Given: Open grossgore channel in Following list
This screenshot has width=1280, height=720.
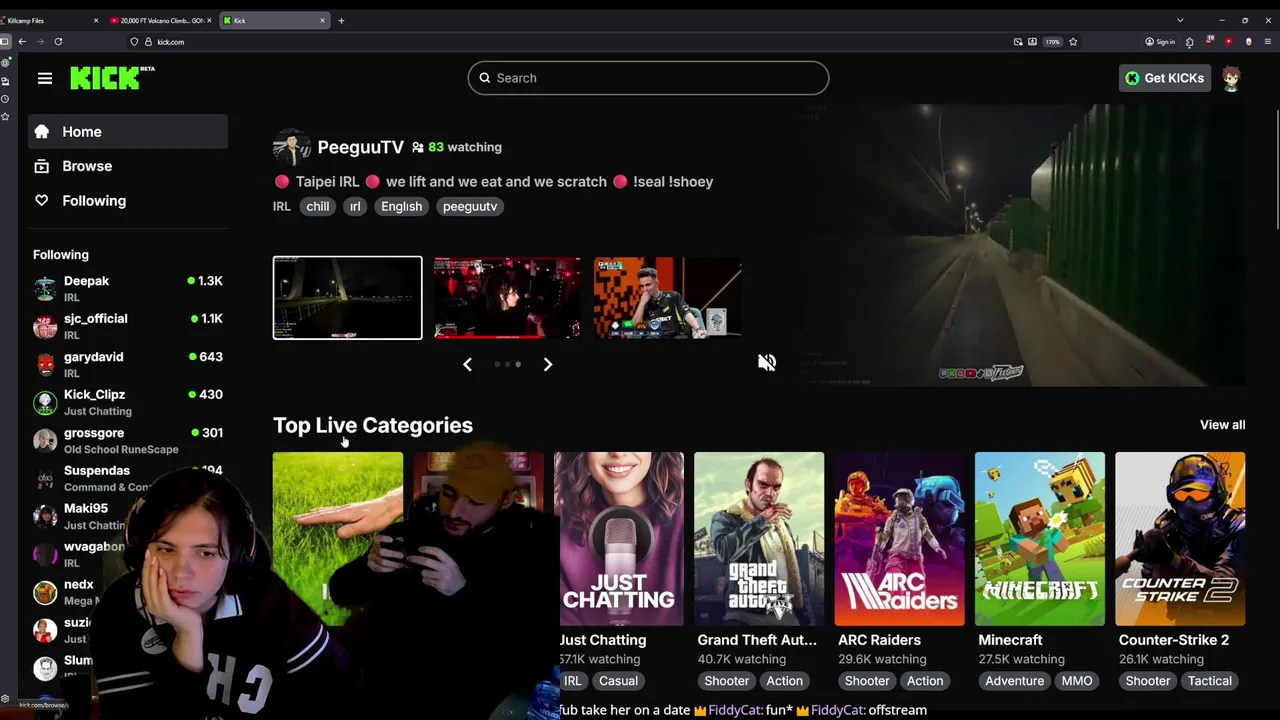Looking at the screenshot, I should coord(128,440).
